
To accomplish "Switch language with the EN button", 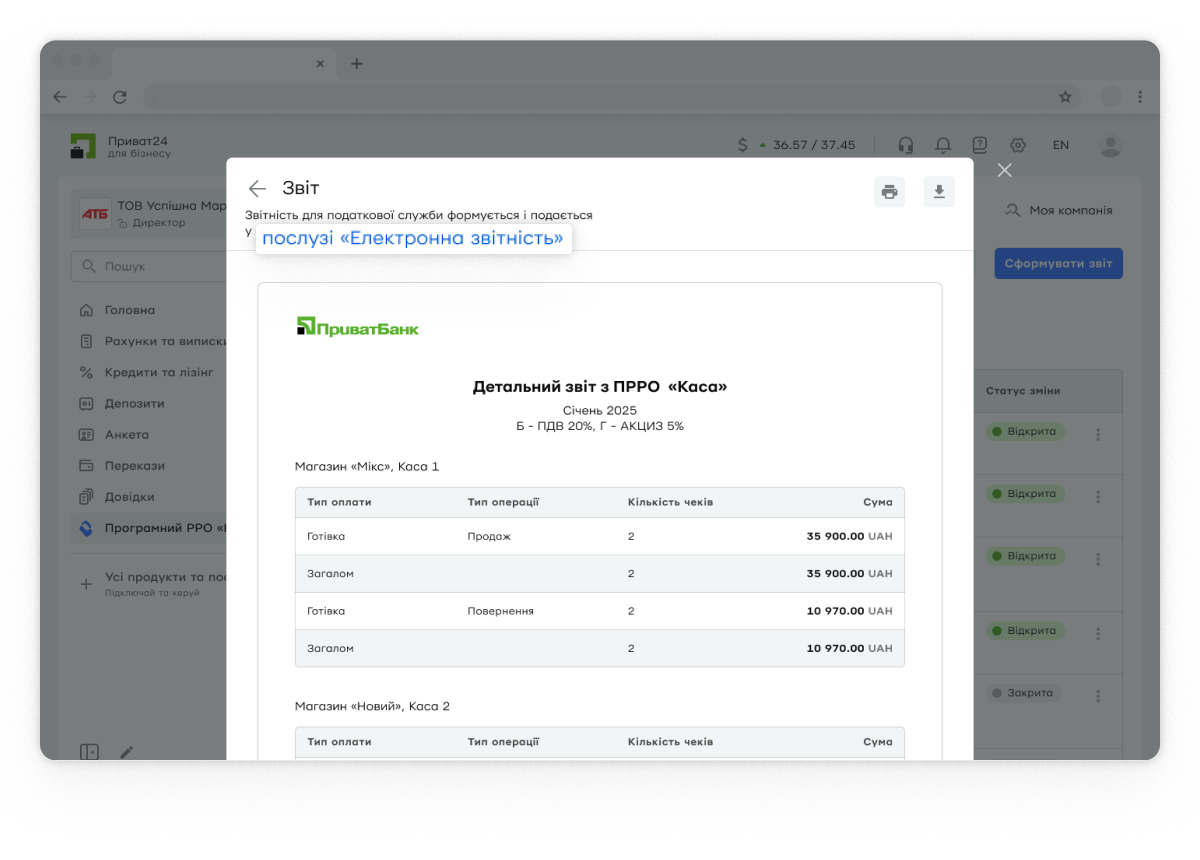I will click(x=1061, y=145).
